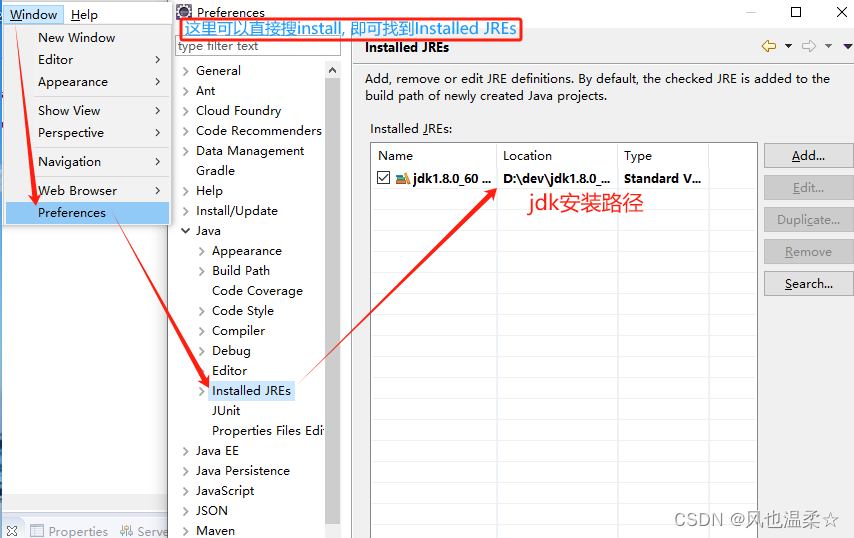Open the forward history dropdown arrow
854x538 pixels.
click(x=828, y=46)
